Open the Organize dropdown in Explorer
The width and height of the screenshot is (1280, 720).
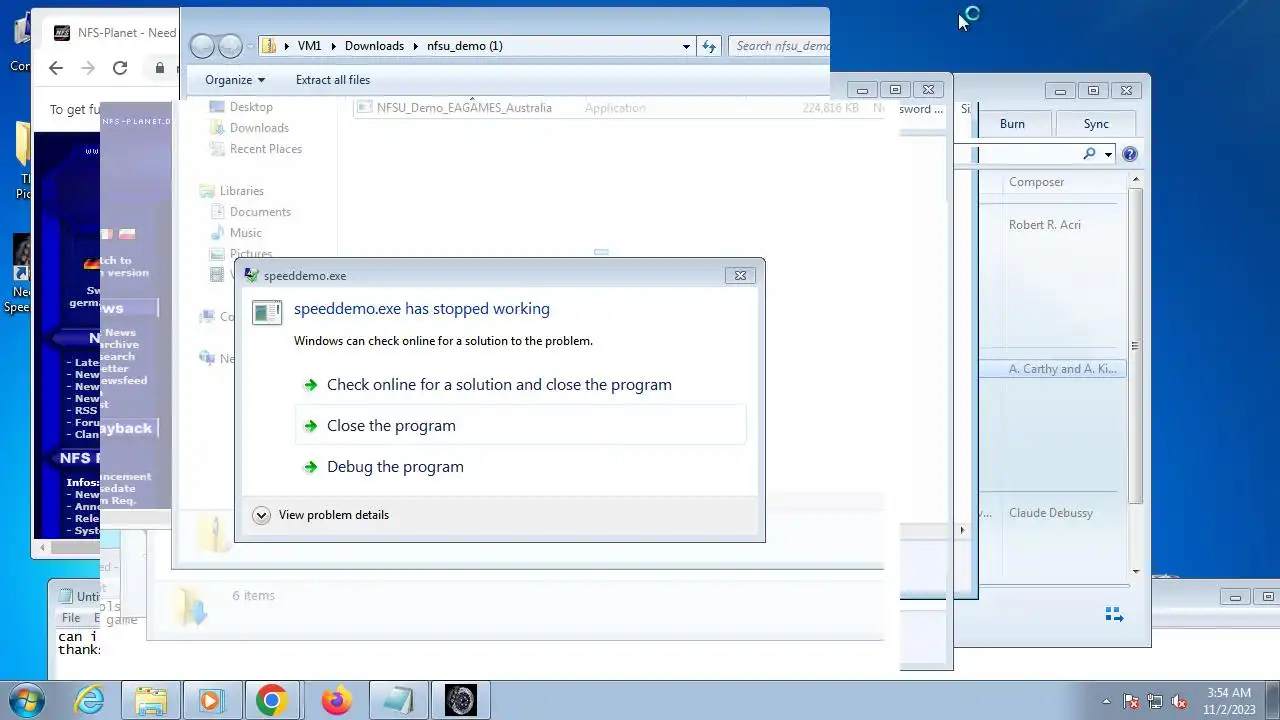(235, 80)
